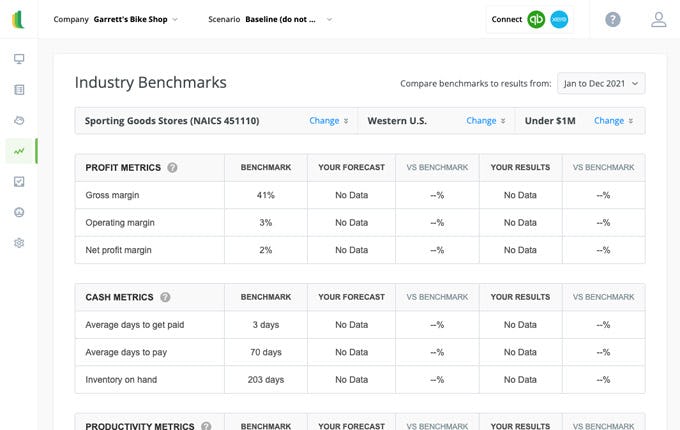Change the Under $1M revenue size
The width and height of the screenshot is (680, 430).
(x=613, y=121)
